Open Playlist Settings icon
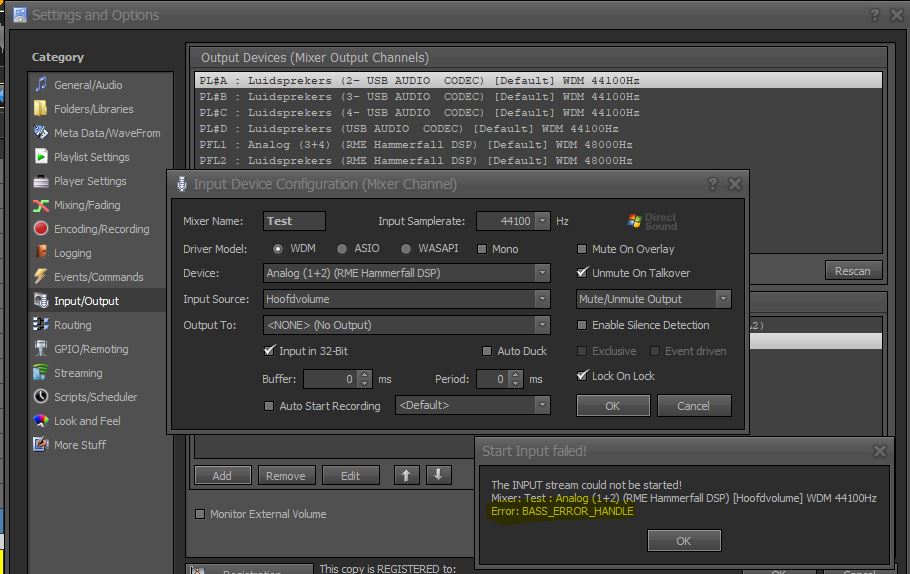910x574 pixels. click(41, 157)
